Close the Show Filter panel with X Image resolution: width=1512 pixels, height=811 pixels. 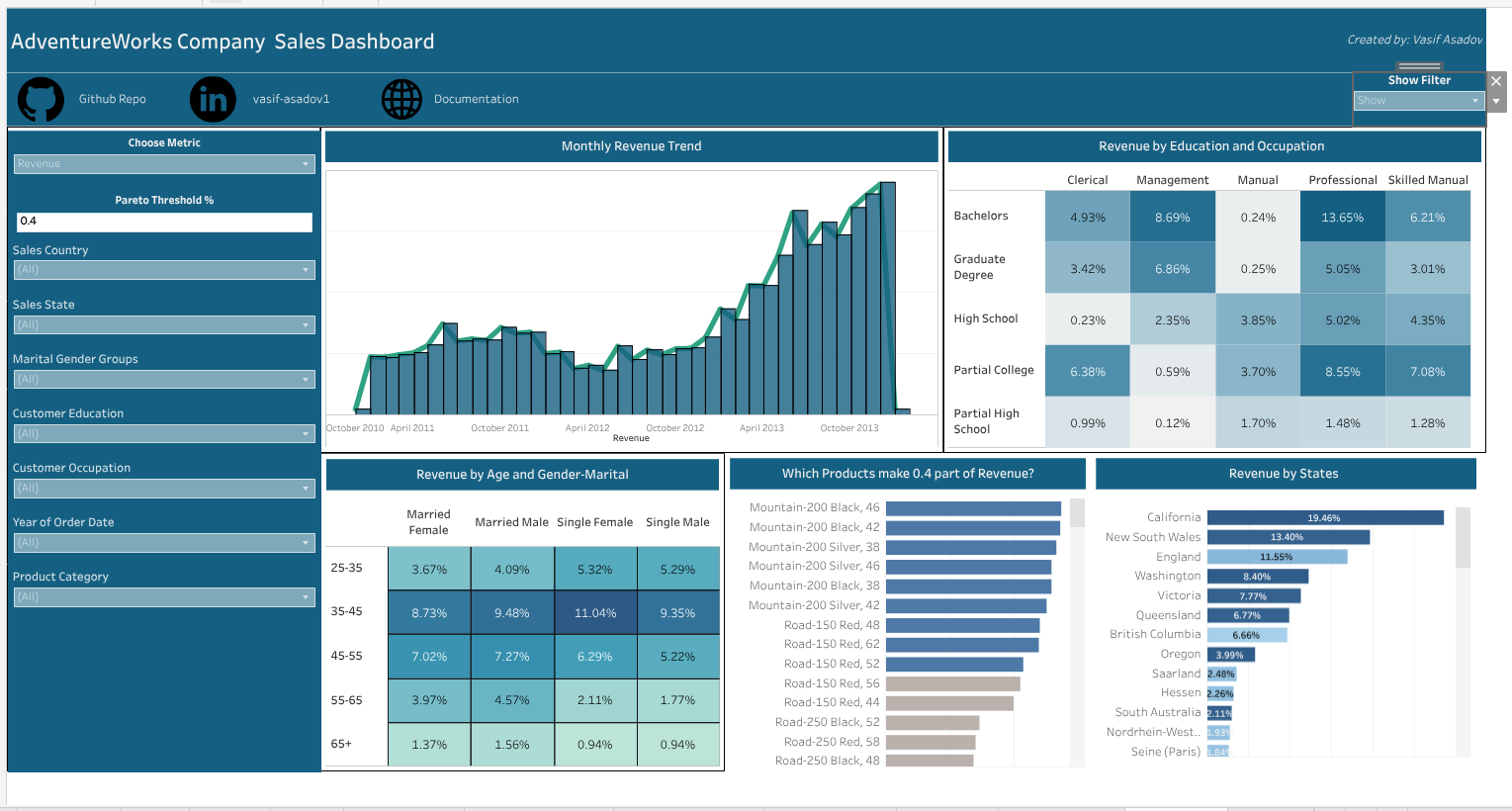coord(1496,81)
